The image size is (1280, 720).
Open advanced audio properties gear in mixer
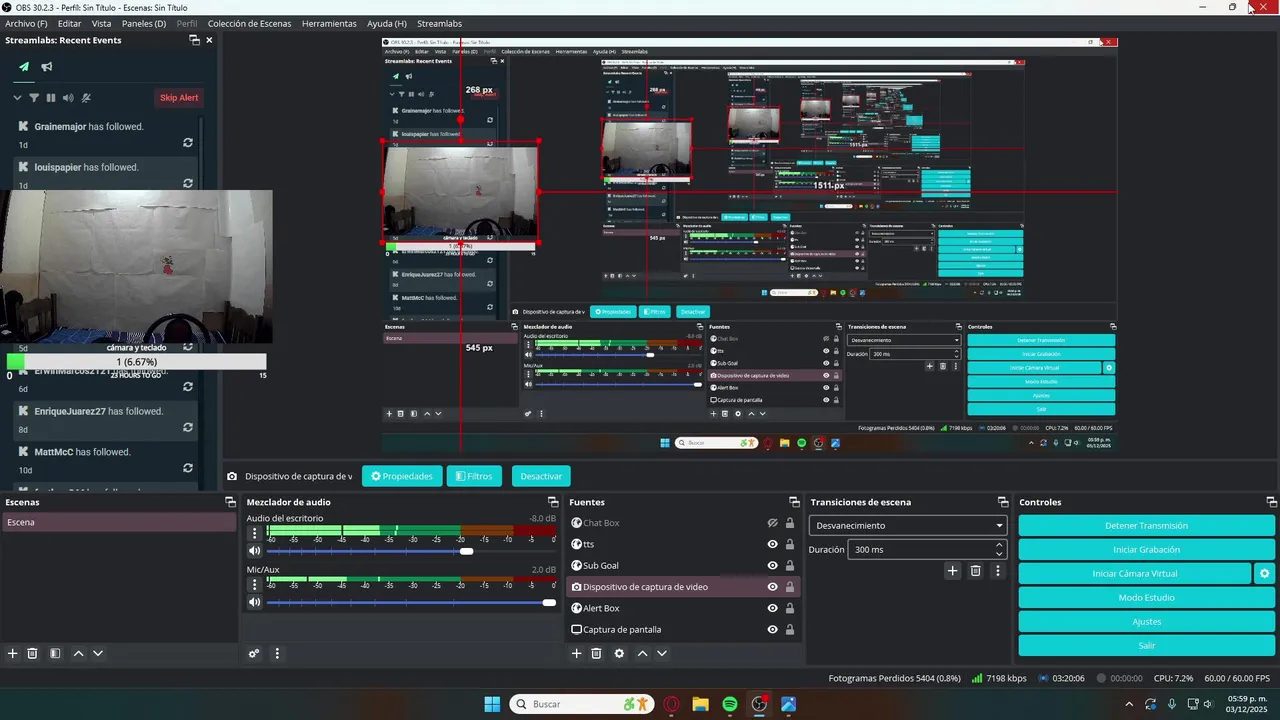point(254,653)
